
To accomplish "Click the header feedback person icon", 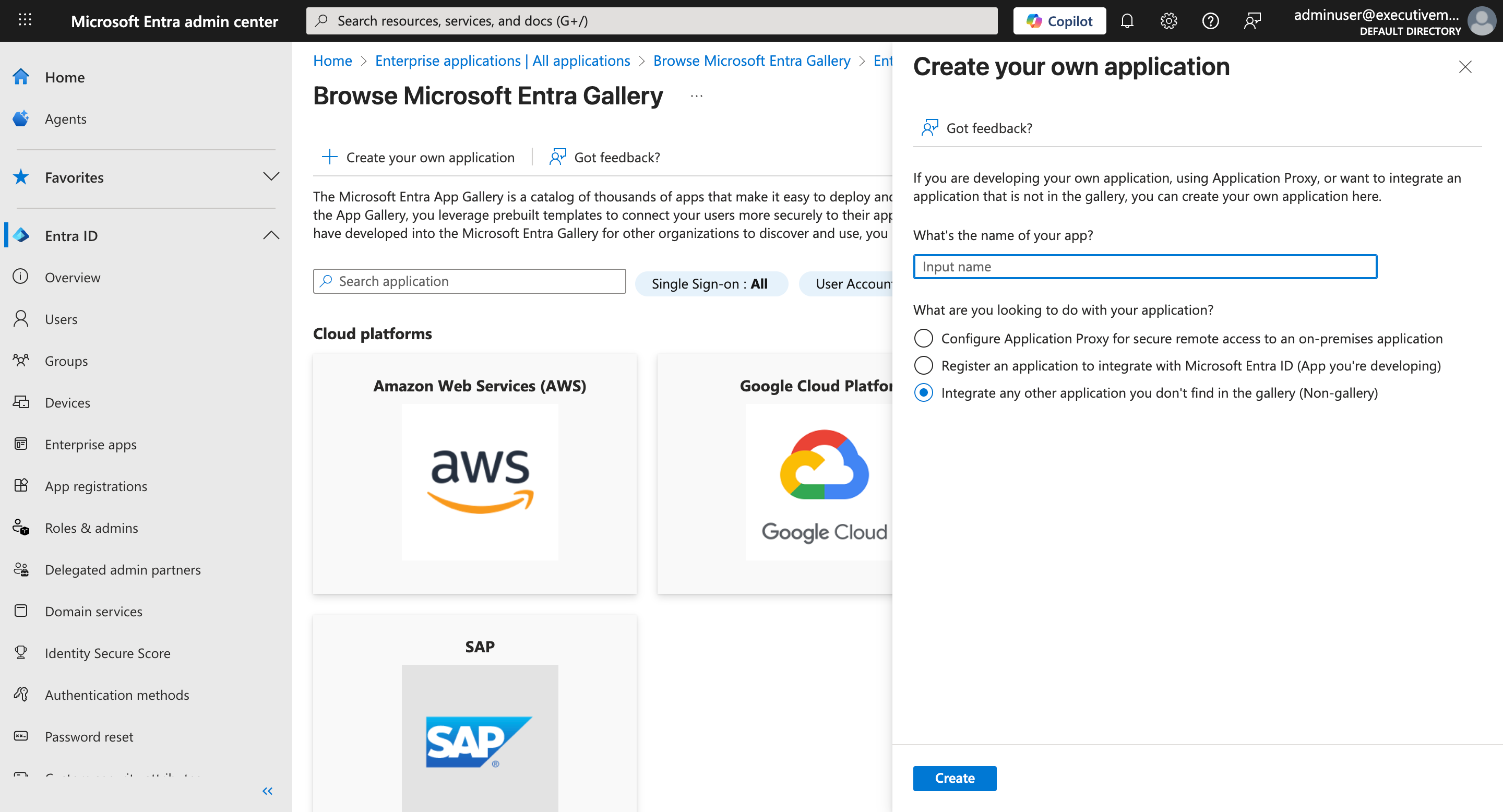I will (x=1252, y=21).
